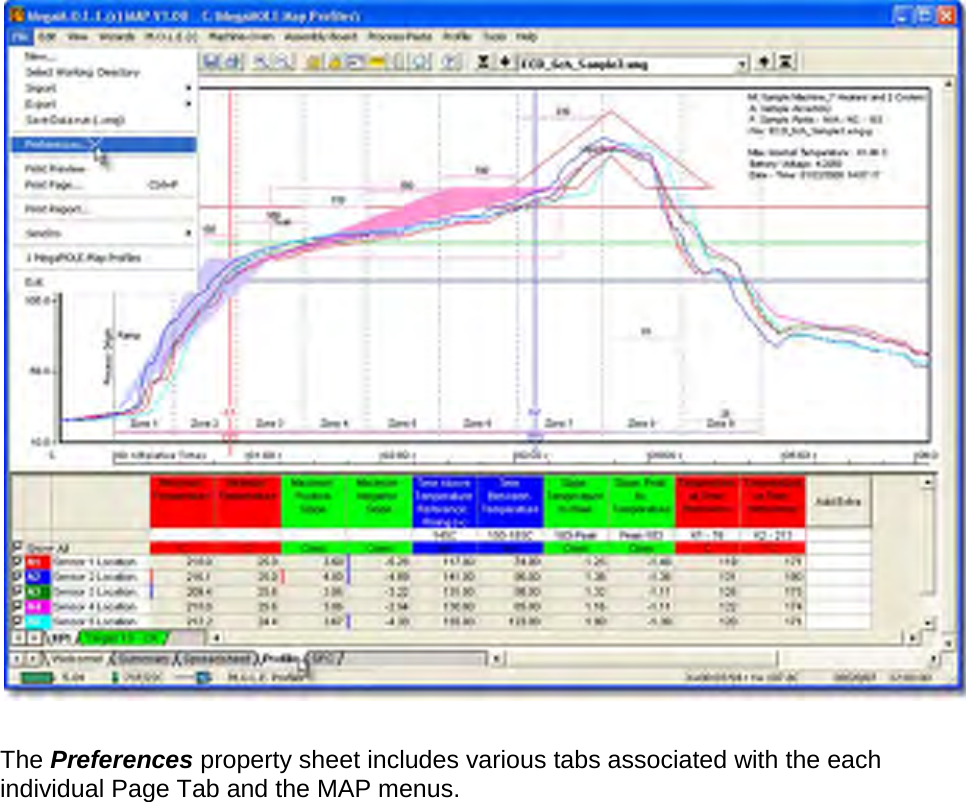This screenshot has width=966, height=802.
Task: Open the Wizards menu
Action: (x=116, y=36)
